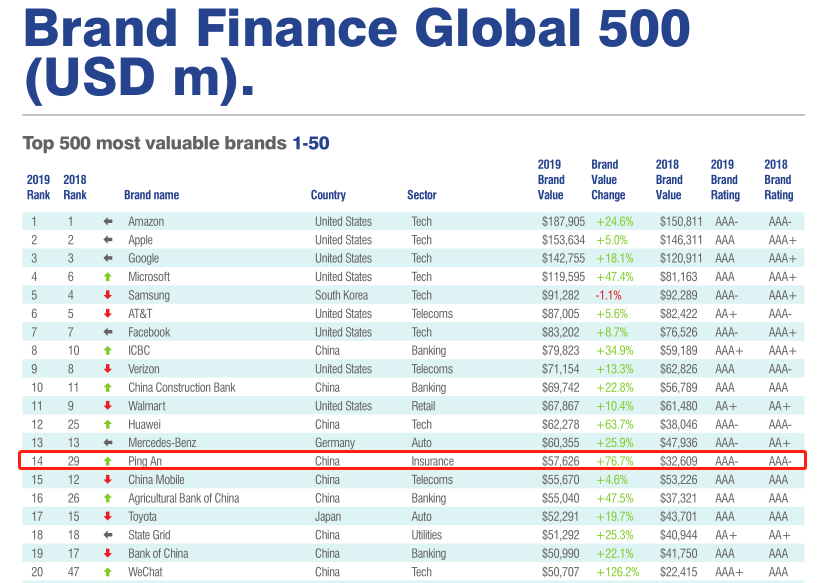This screenshot has height=583, width=824.
Task: Click the Sector column header
Action: (x=422, y=196)
